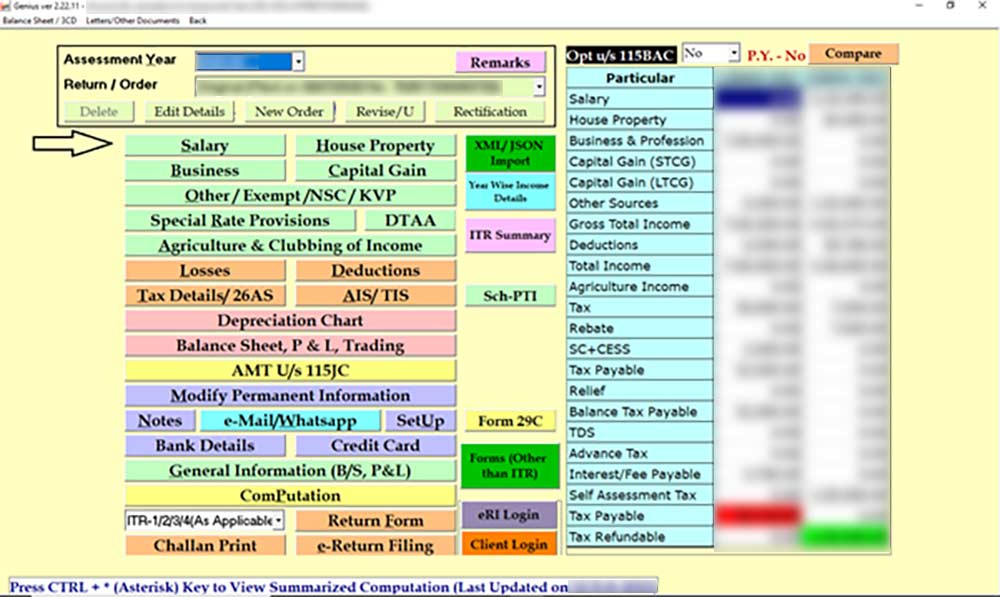Click the House Property button
The height and width of the screenshot is (597, 1000).
pyautogui.click(x=375, y=146)
